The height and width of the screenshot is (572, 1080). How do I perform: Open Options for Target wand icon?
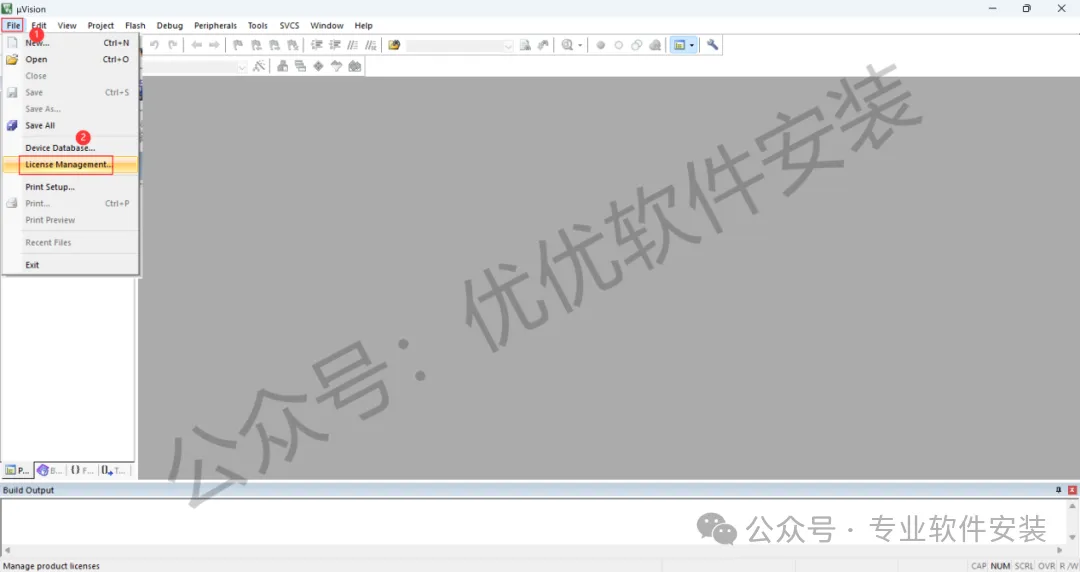tap(259, 66)
